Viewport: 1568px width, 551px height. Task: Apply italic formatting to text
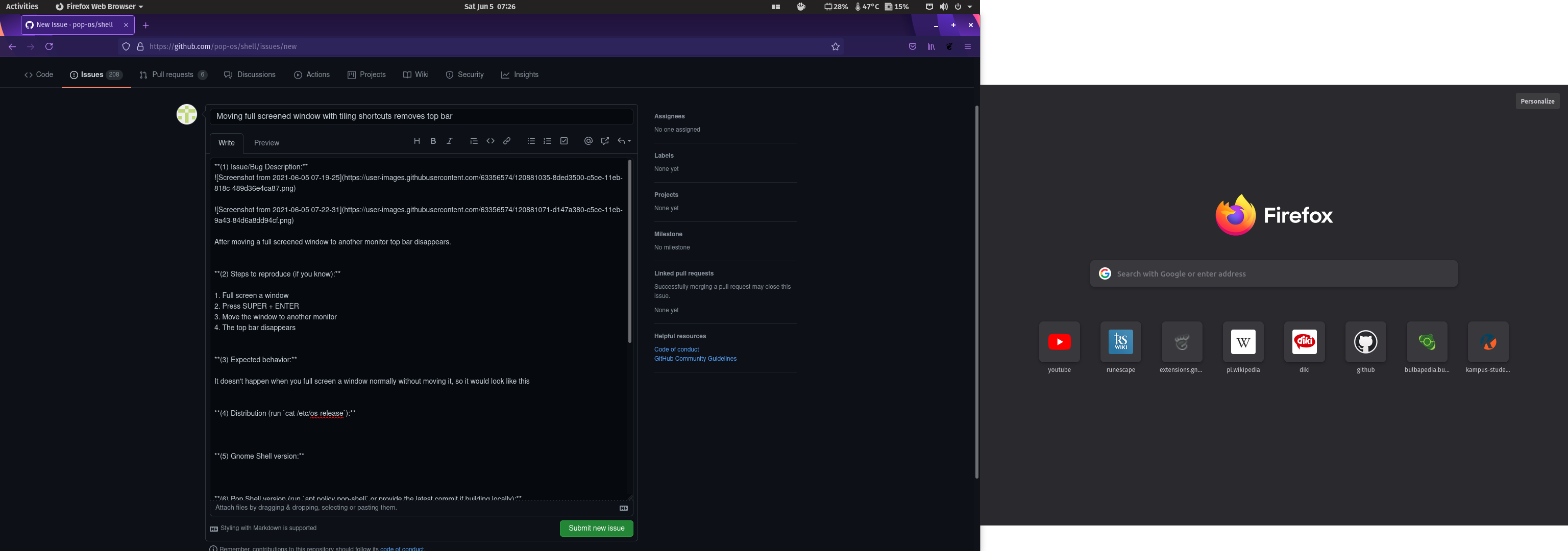[450, 141]
